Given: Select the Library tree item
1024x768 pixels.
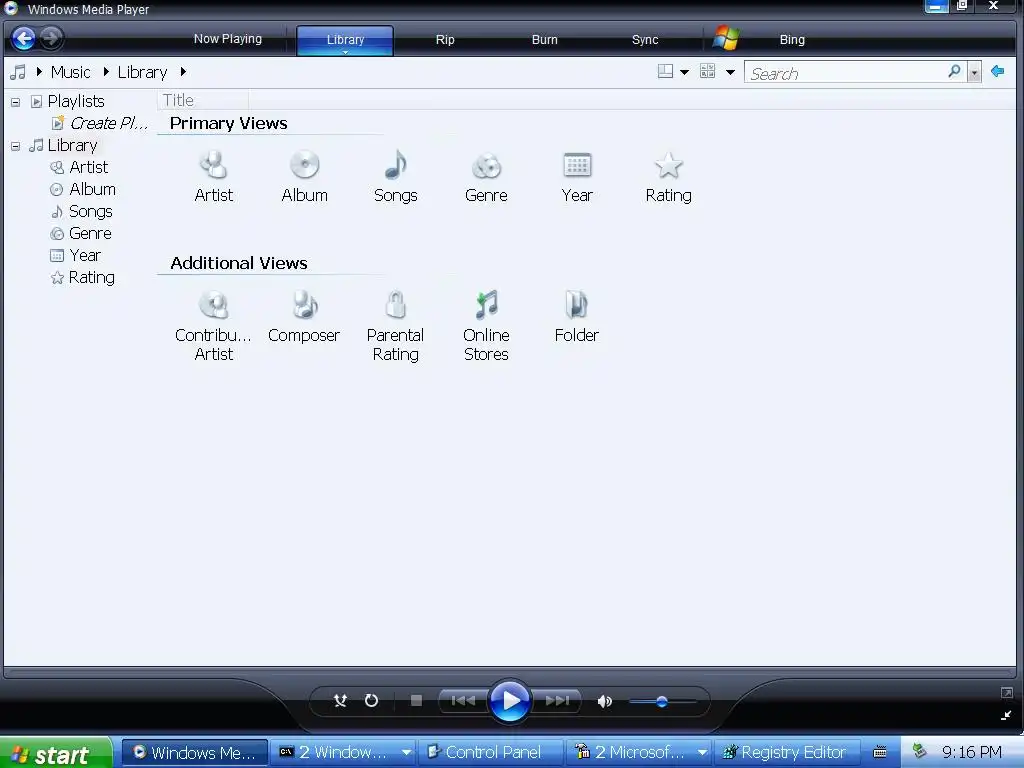Looking at the screenshot, I should coord(72,145).
